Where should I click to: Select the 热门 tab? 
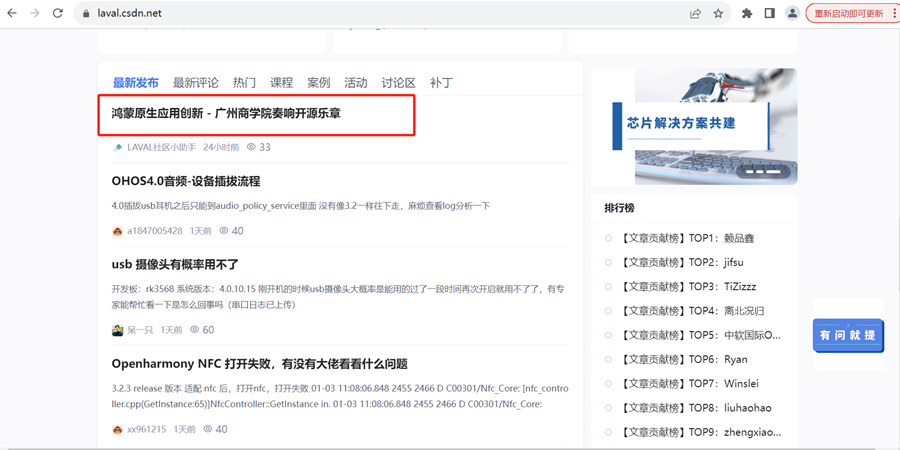click(x=244, y=83)
